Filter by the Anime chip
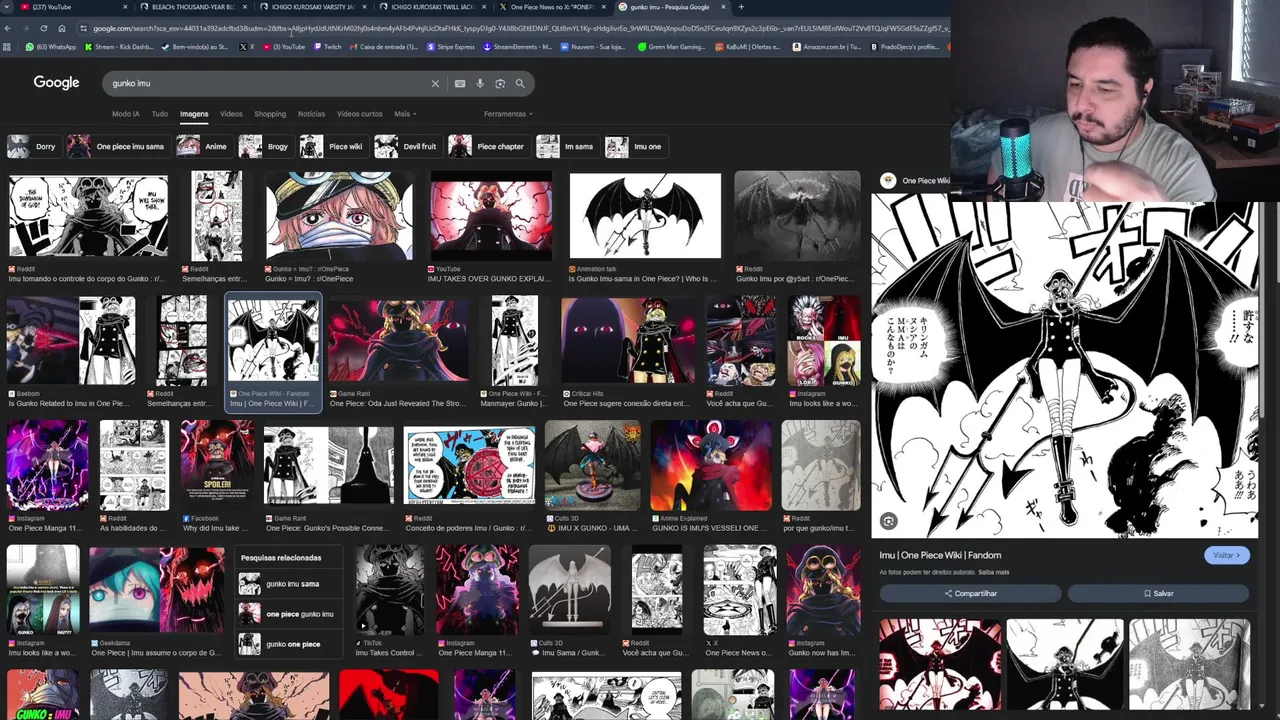The height and width of the screenshot is (720, 1280). tap(203, 146)
